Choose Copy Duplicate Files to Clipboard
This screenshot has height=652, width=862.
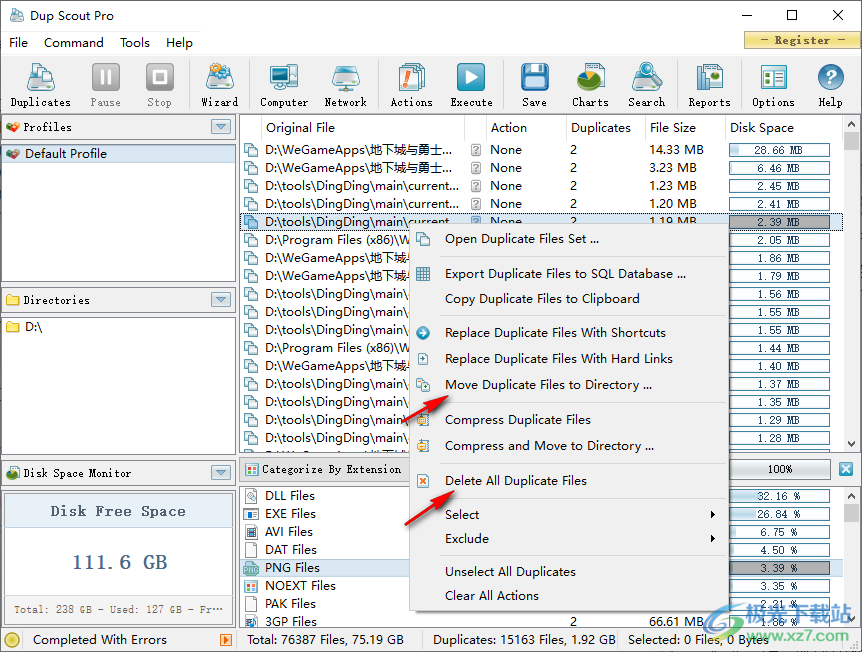(x=569, y=299)
